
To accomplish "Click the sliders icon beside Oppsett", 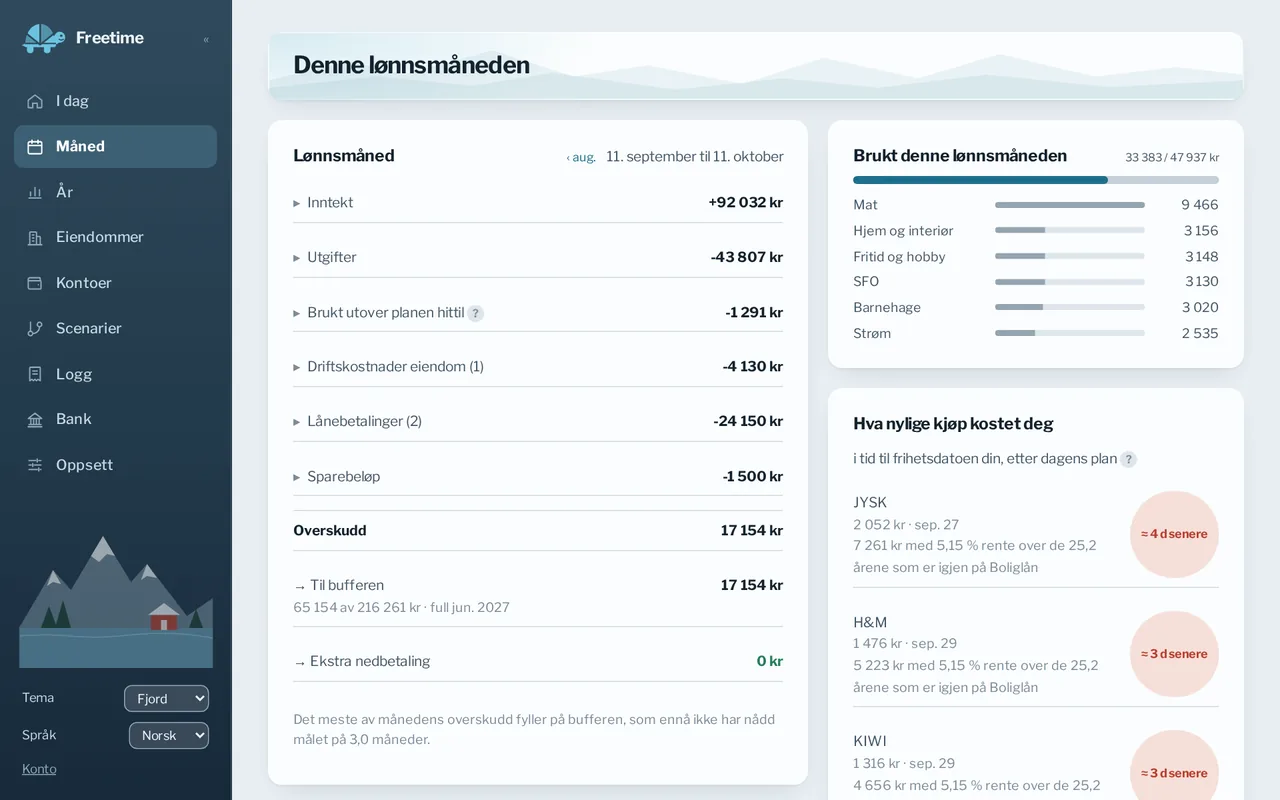I will pyautogui.click(x=35, y=465).
